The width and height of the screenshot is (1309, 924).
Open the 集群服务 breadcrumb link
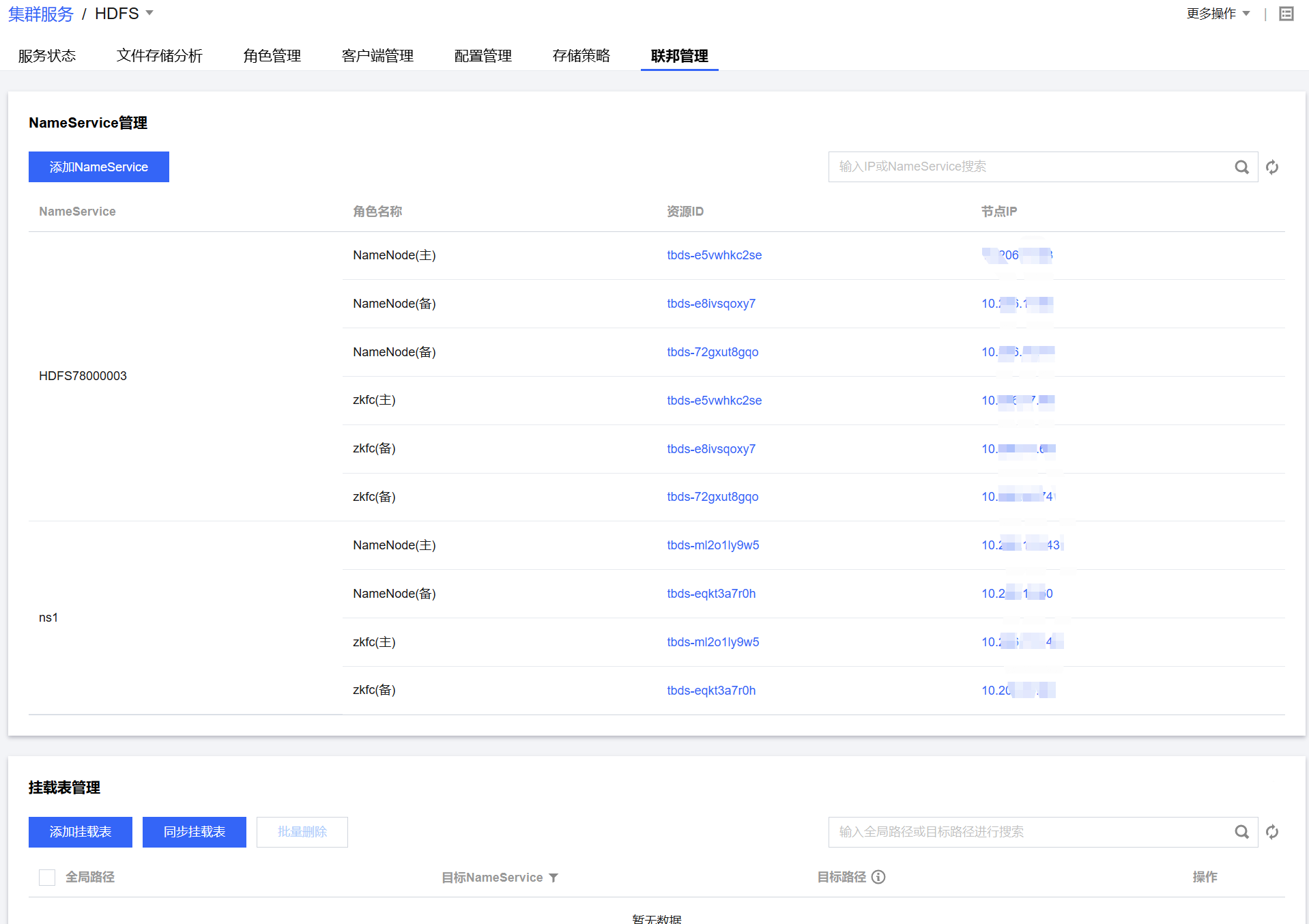point(40,14)
